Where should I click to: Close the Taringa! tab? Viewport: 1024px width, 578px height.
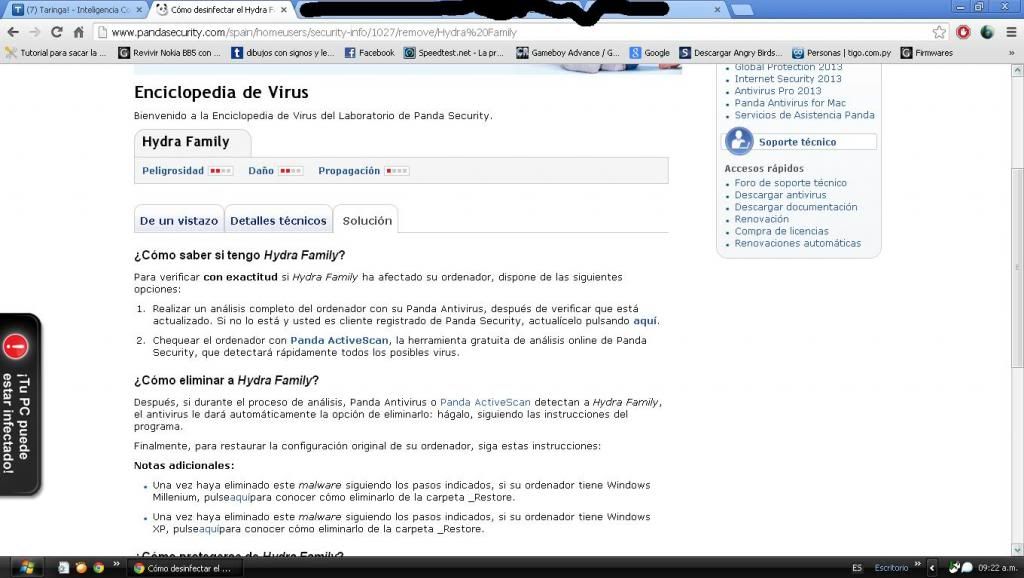139,10
